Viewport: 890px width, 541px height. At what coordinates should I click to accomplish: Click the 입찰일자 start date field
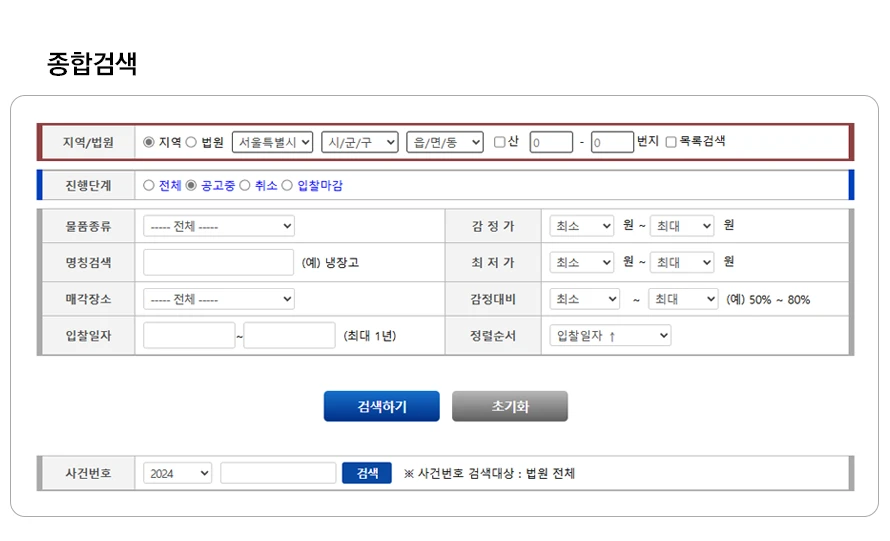coord(189,335)
